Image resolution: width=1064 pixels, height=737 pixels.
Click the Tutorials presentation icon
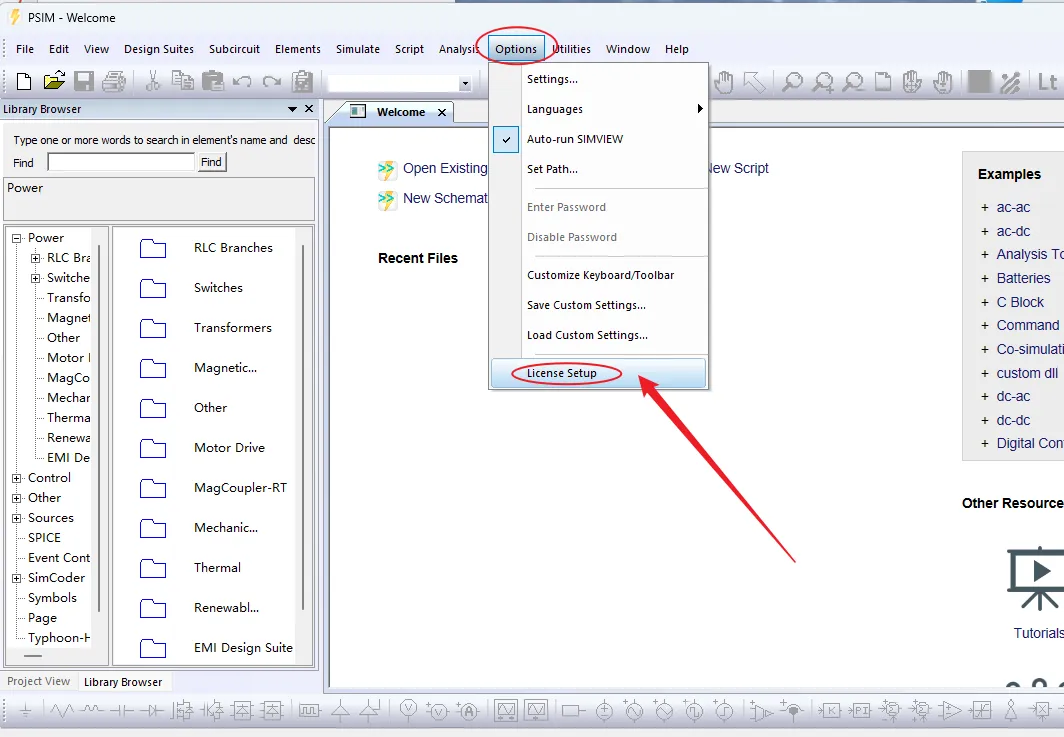point(1036,579)
